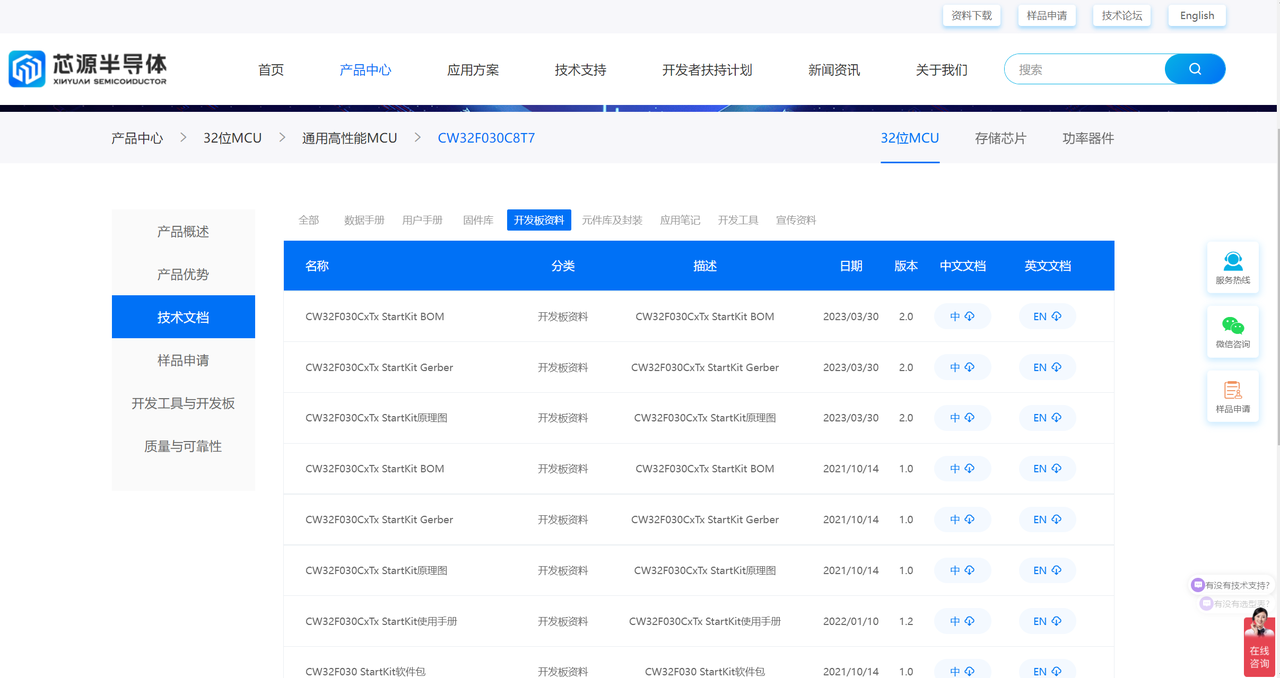The image size is (1280, 678).
Task: Select the 功率器件 category tab
Action: pyautogui.click(x=1088, y=138)
